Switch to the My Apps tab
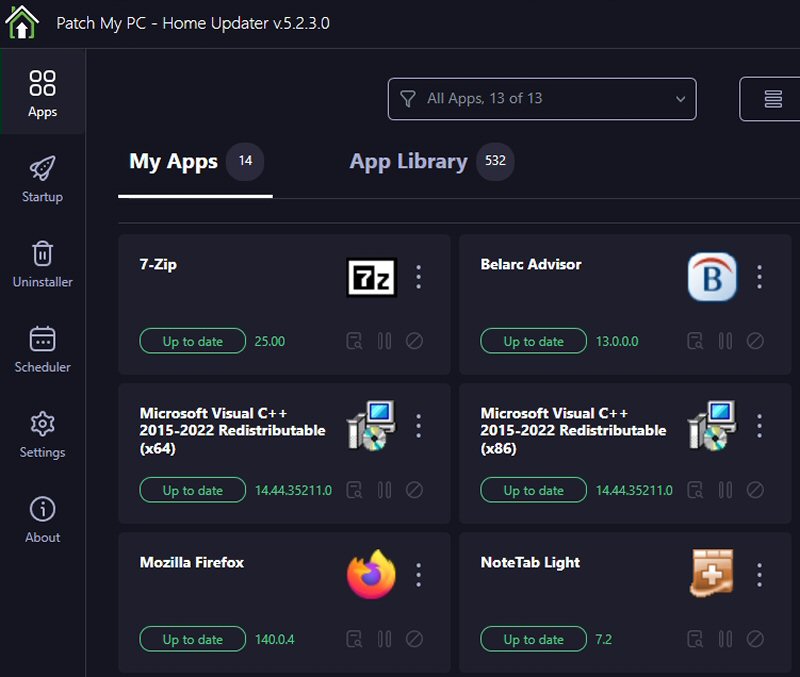Image resolution: width=800 pixels, height=677 pixels. [173, 162]
